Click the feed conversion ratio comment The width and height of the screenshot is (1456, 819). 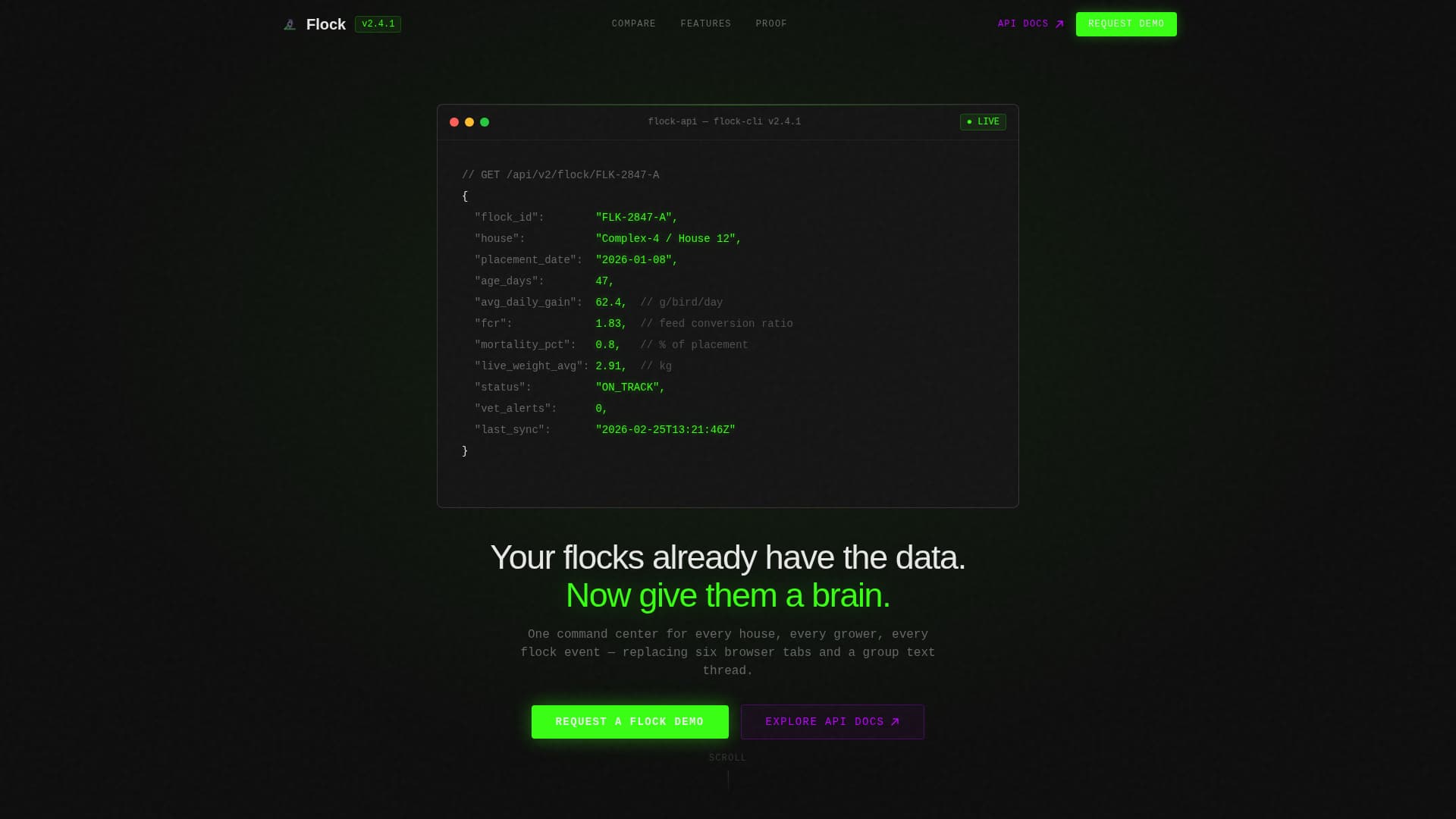click(x=717, y=324)
